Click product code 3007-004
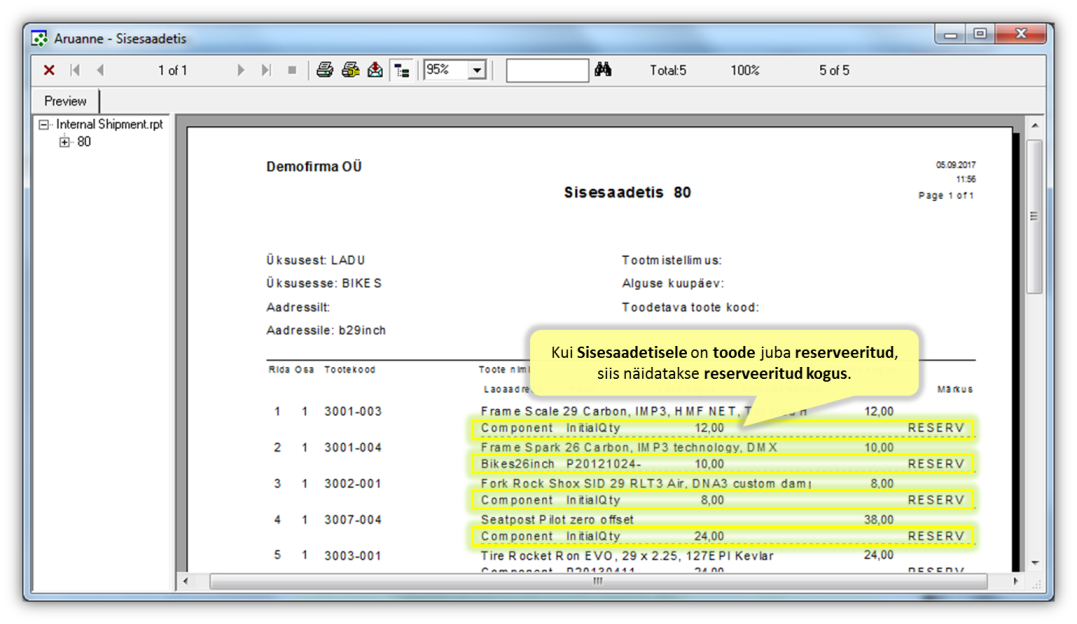 pyautogui.click(x=353, y=520)
